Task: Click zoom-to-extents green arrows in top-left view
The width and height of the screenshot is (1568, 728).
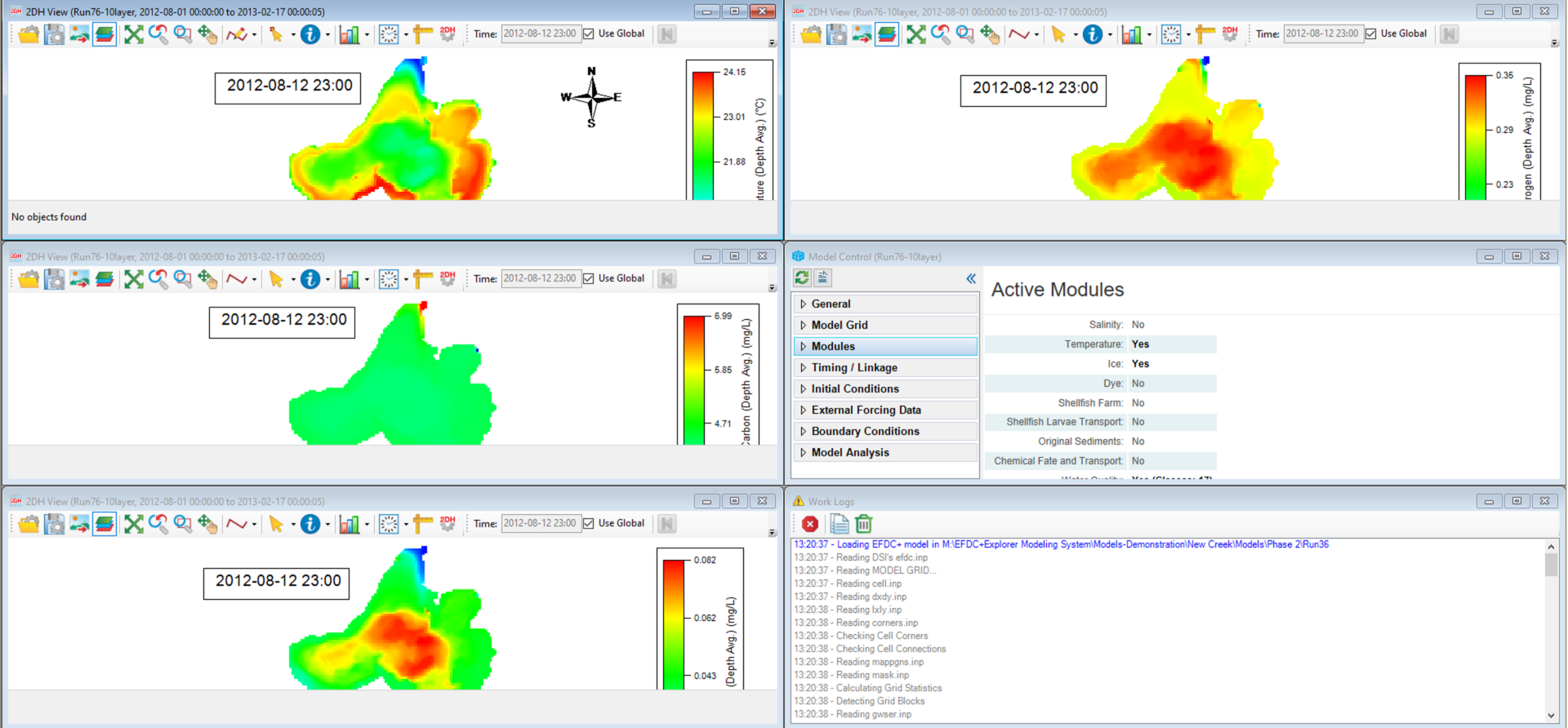Action: pyautogui.click(x=134, y=34)
